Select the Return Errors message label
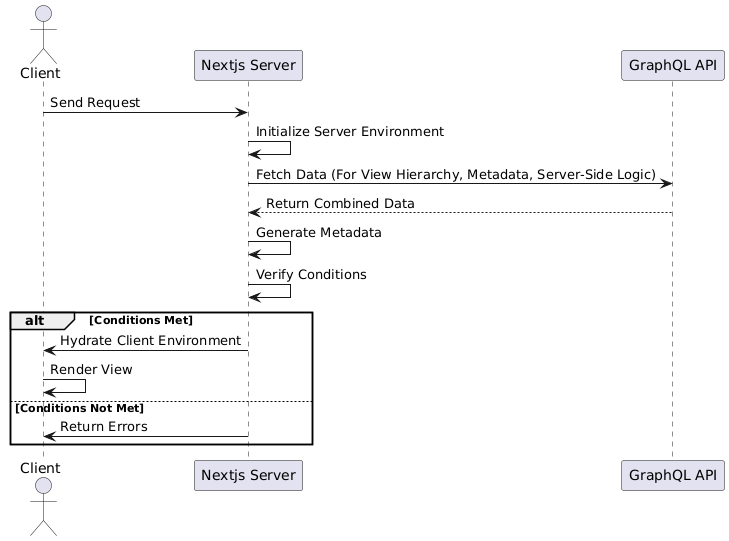 pyautogui.click(x=103, y=427)
